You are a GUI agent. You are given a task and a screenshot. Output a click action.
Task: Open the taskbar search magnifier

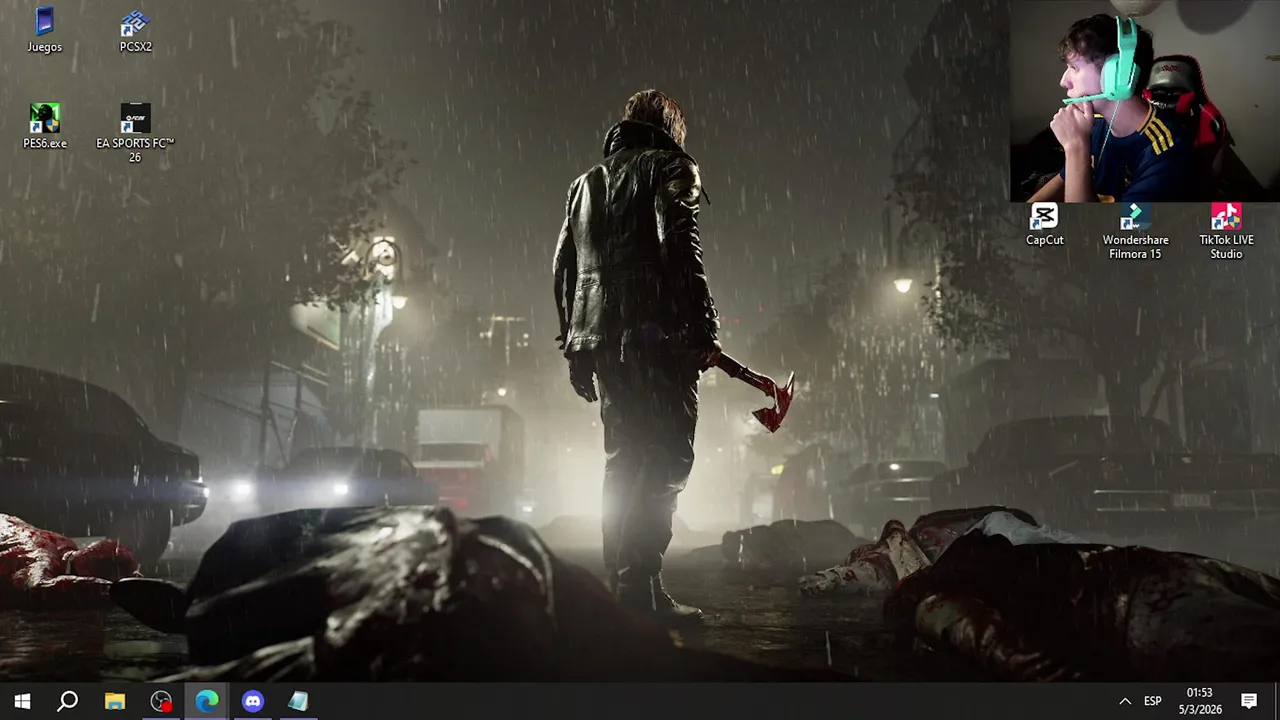68,701
